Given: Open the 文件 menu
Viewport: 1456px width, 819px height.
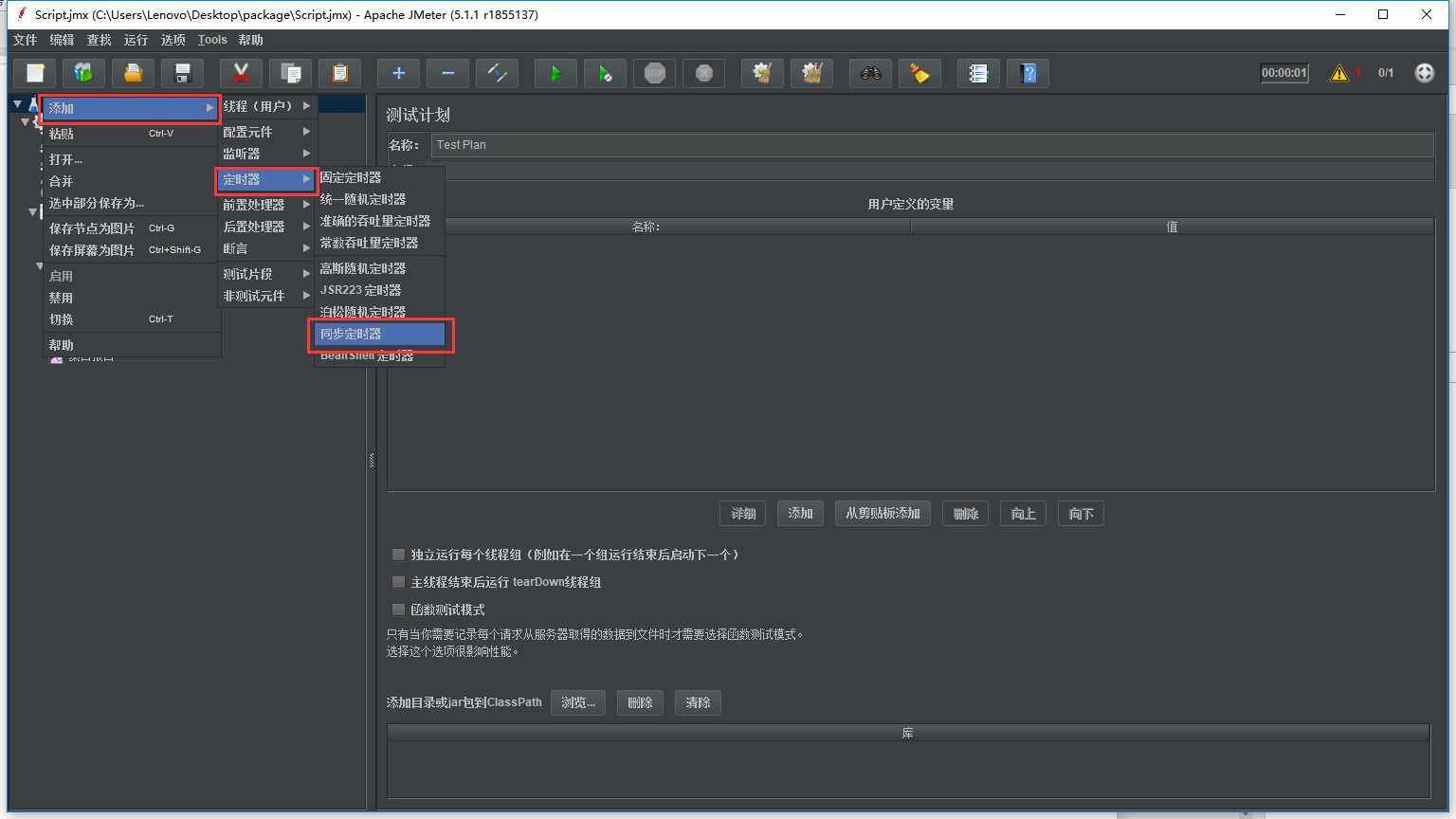Looking at the screenshot, I should 25,40.
